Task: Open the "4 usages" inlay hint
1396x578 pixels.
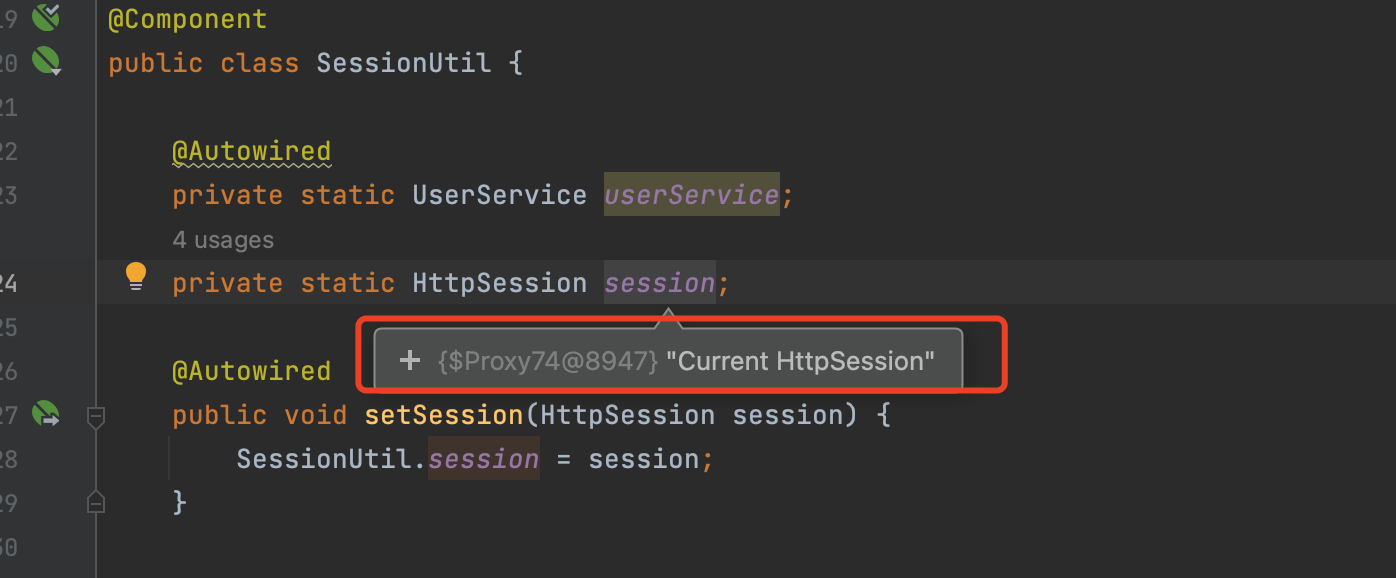Action: pos(222,240)
